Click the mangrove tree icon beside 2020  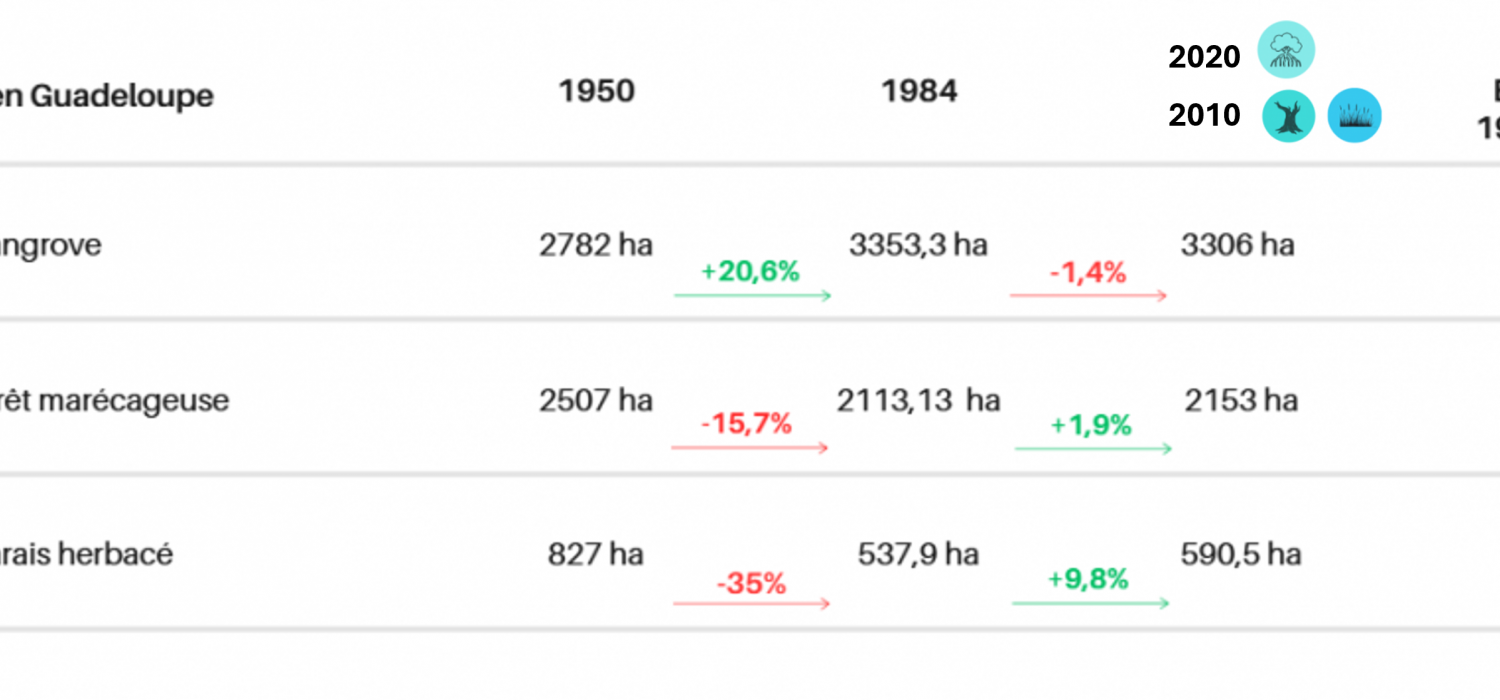(1286, 49)
